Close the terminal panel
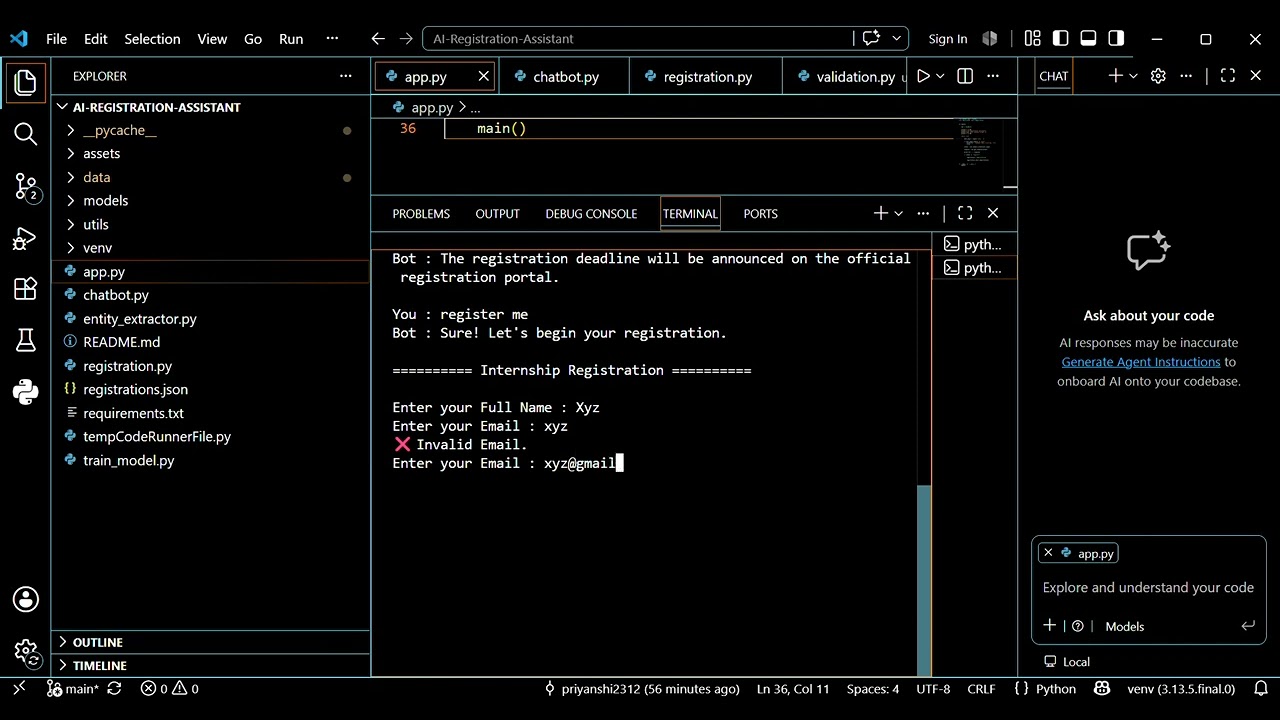 [x=993, y=213]
